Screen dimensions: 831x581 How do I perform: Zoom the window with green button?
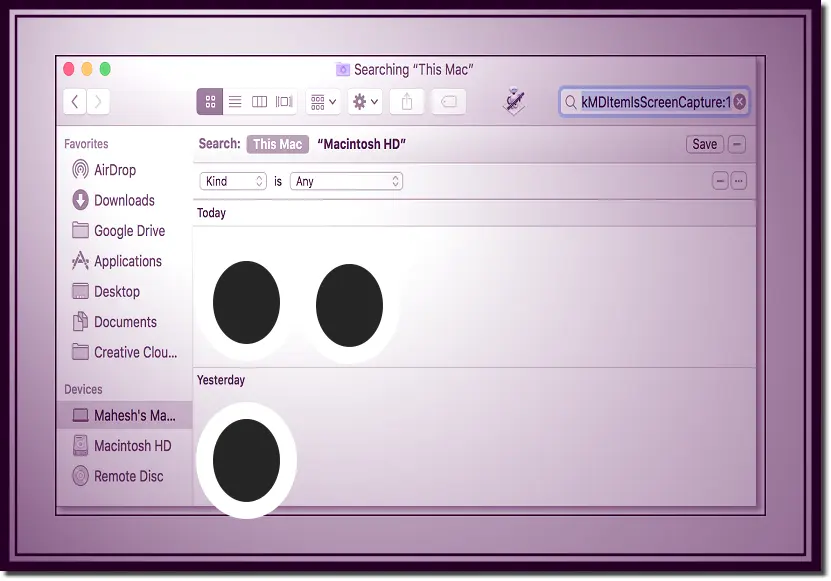click(105, 69)
